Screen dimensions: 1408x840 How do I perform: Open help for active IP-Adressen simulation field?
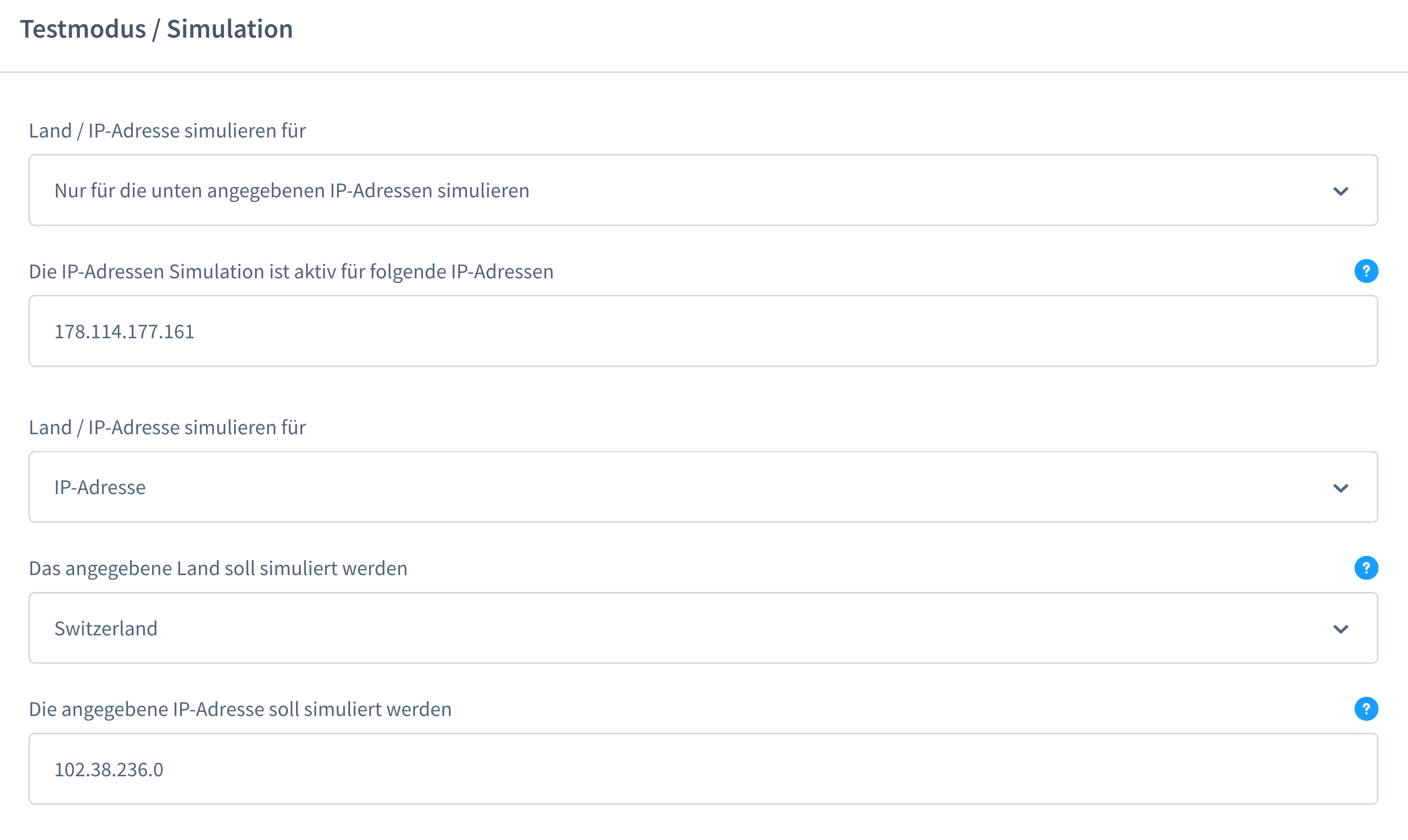tap(1365, 271)
